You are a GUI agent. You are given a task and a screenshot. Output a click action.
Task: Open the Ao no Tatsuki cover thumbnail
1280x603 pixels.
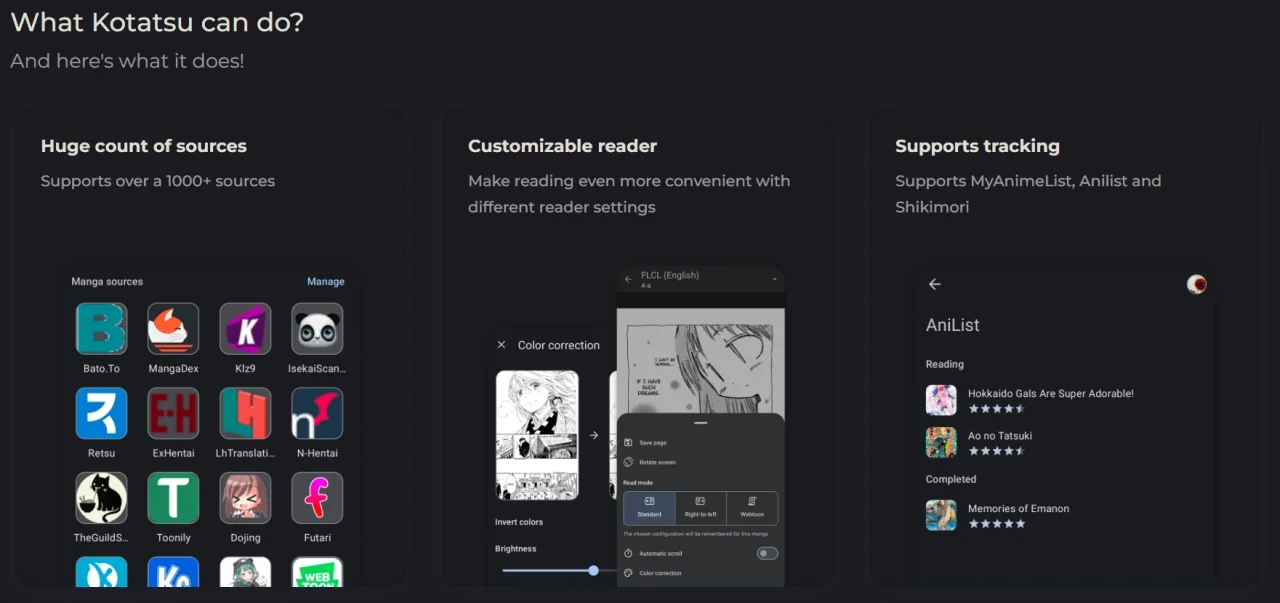tap(941, 442)
